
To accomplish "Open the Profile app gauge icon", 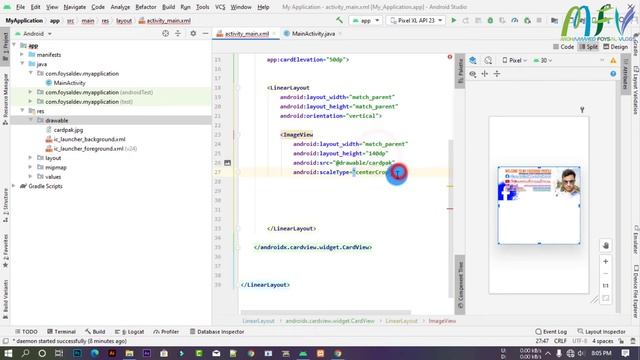I will pyautogui.click(x=515, y=20).
